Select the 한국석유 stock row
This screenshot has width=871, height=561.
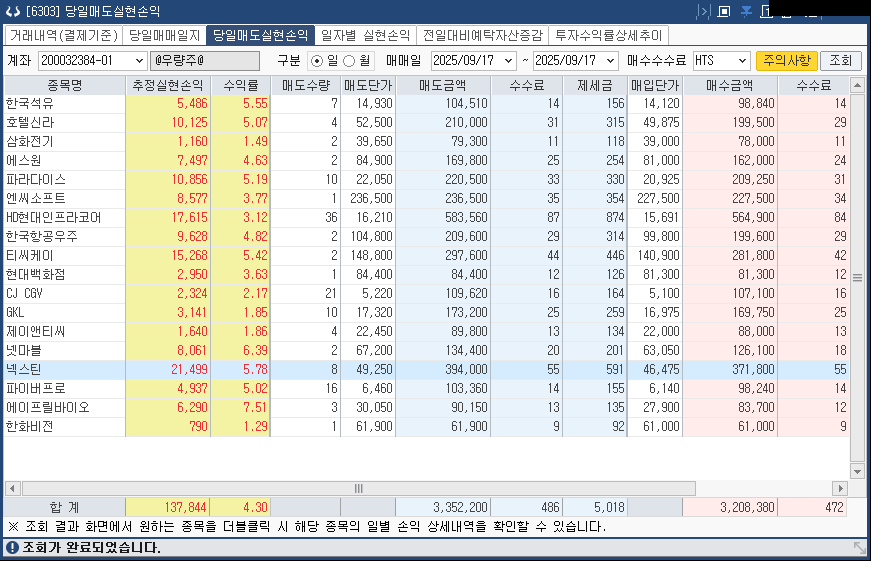[426, 104]
